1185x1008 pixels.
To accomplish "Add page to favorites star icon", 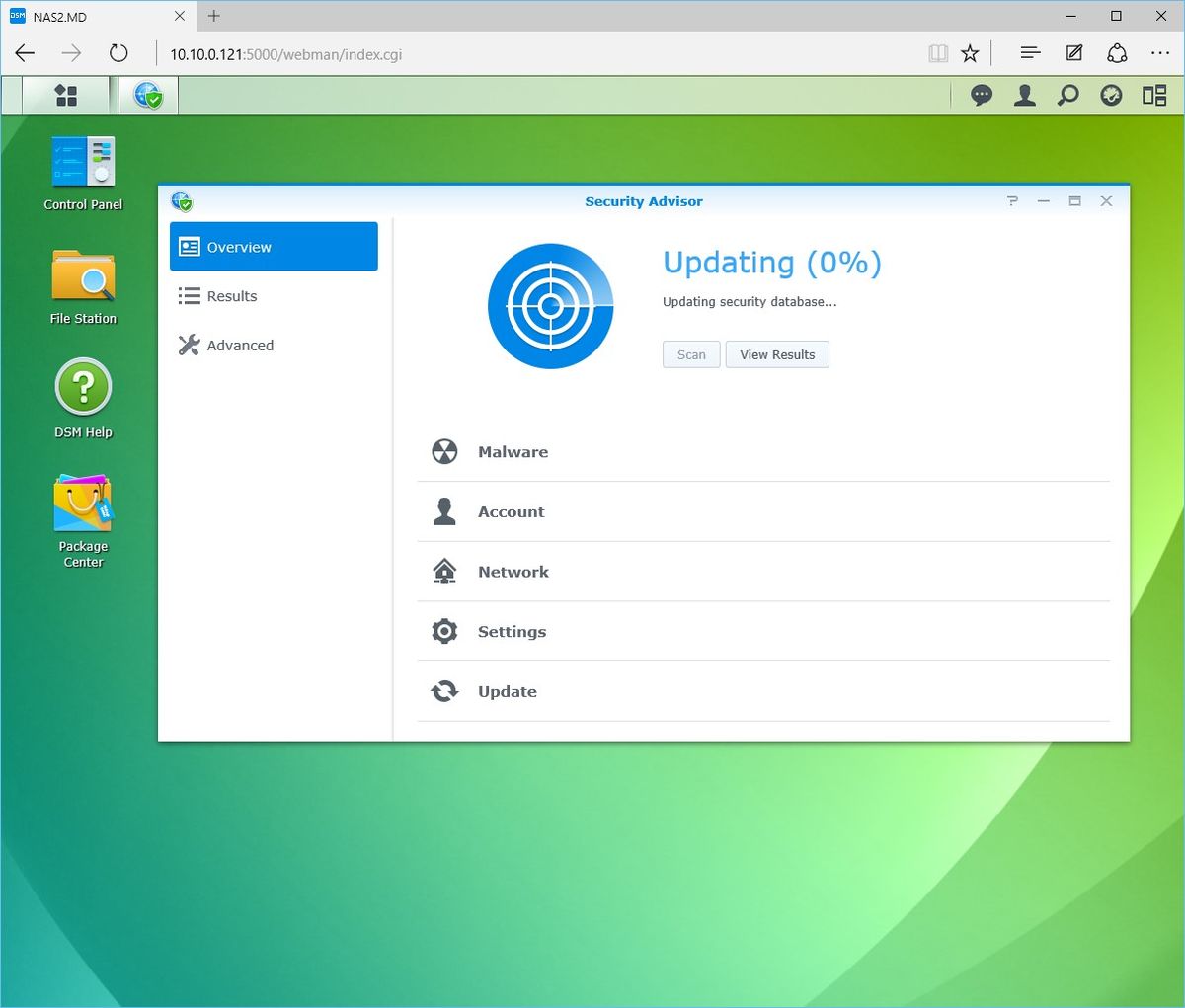I will (x=970, y=53).
